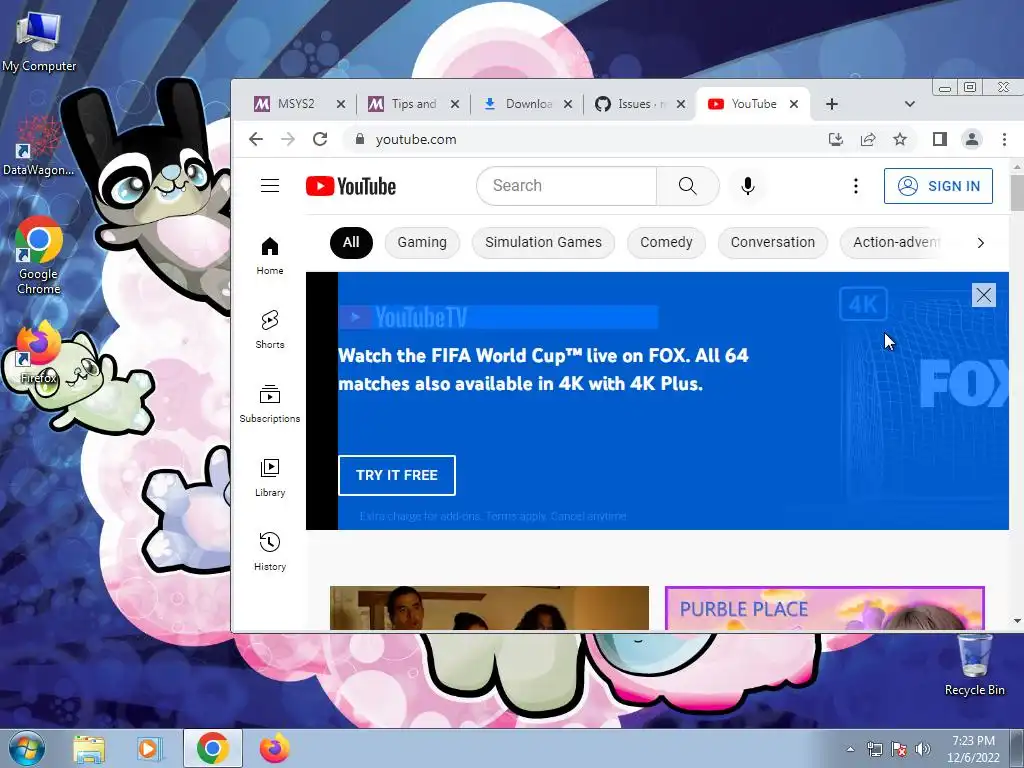This screenshot has width=1024, height=768.
Task: Show hidden tray icons arrow
Action: pyautogui.click(x=850, y=749)
